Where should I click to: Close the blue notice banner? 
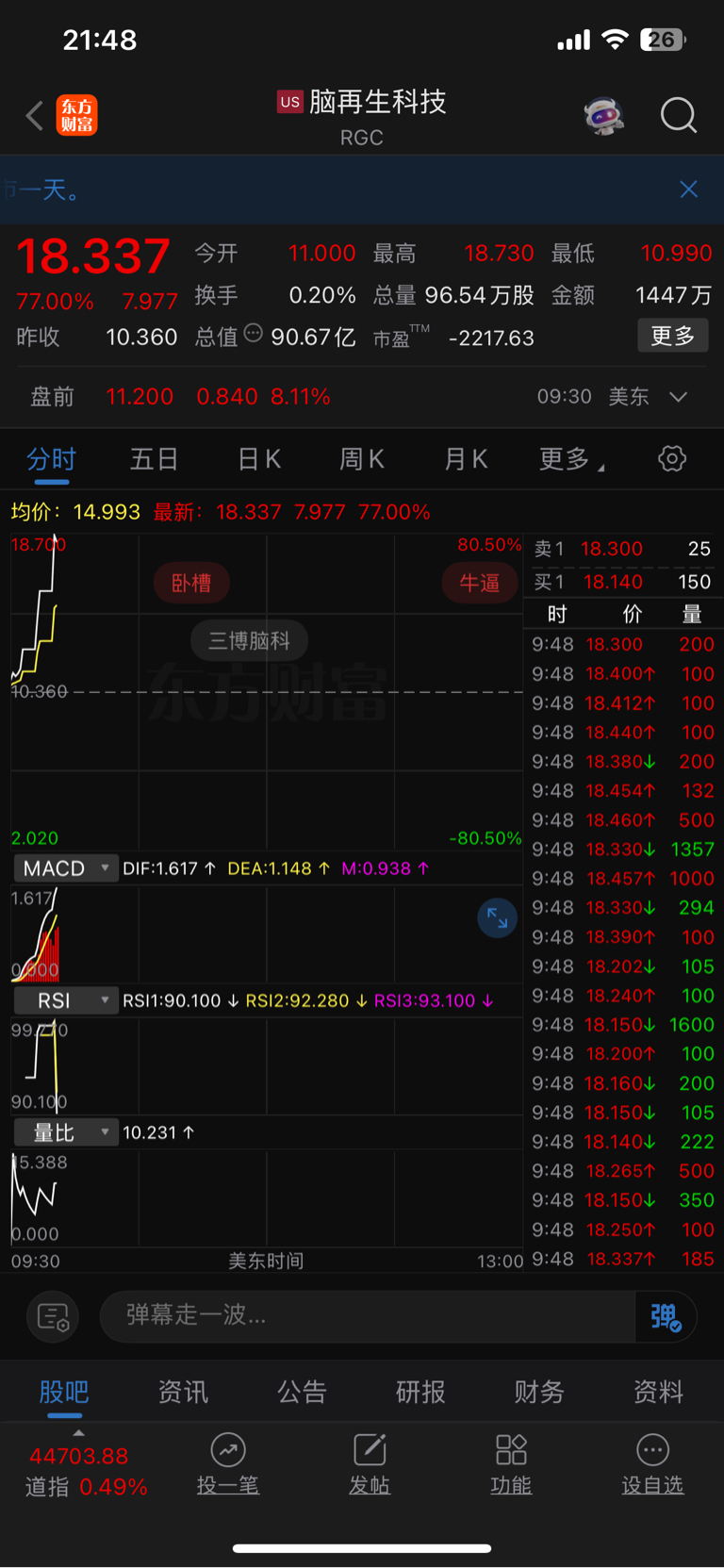(x=689, y=190)
